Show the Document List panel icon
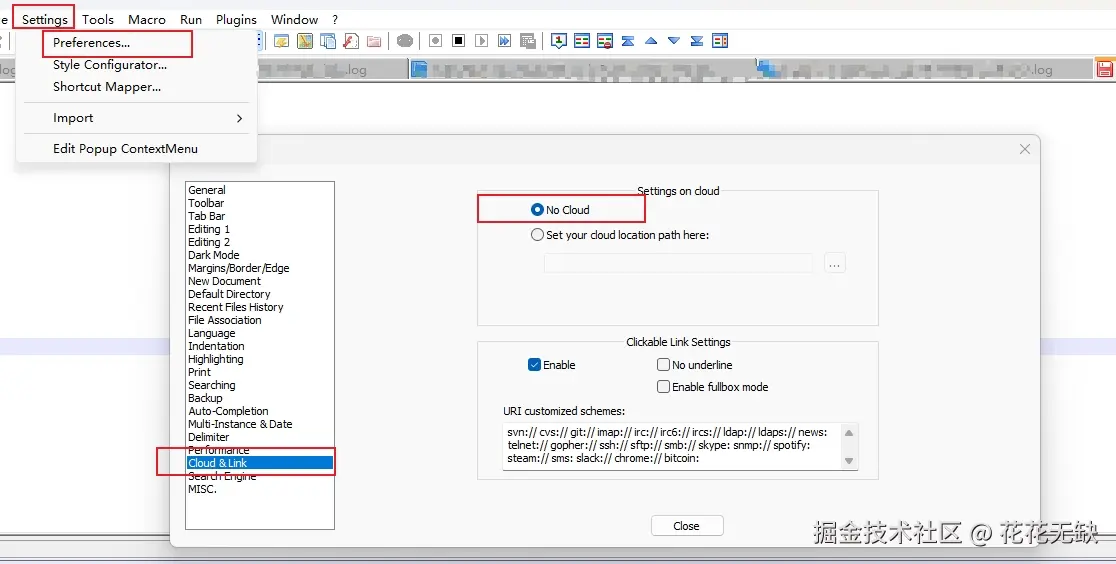Image resolution: width=1116 pixels, height=564 pixels. click(327, 41)
